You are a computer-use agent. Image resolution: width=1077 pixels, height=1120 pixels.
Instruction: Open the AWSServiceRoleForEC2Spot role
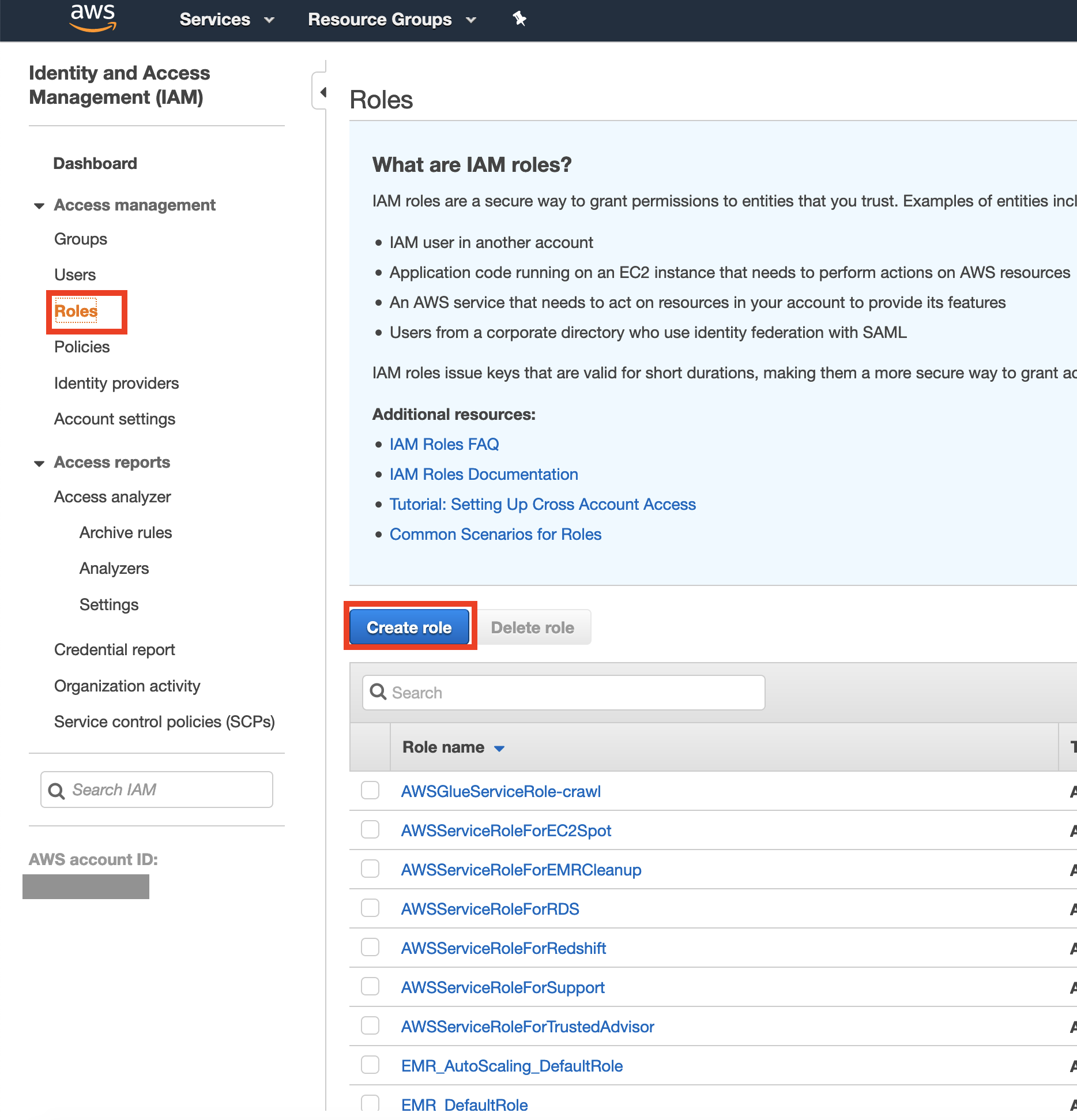(506, 831)
